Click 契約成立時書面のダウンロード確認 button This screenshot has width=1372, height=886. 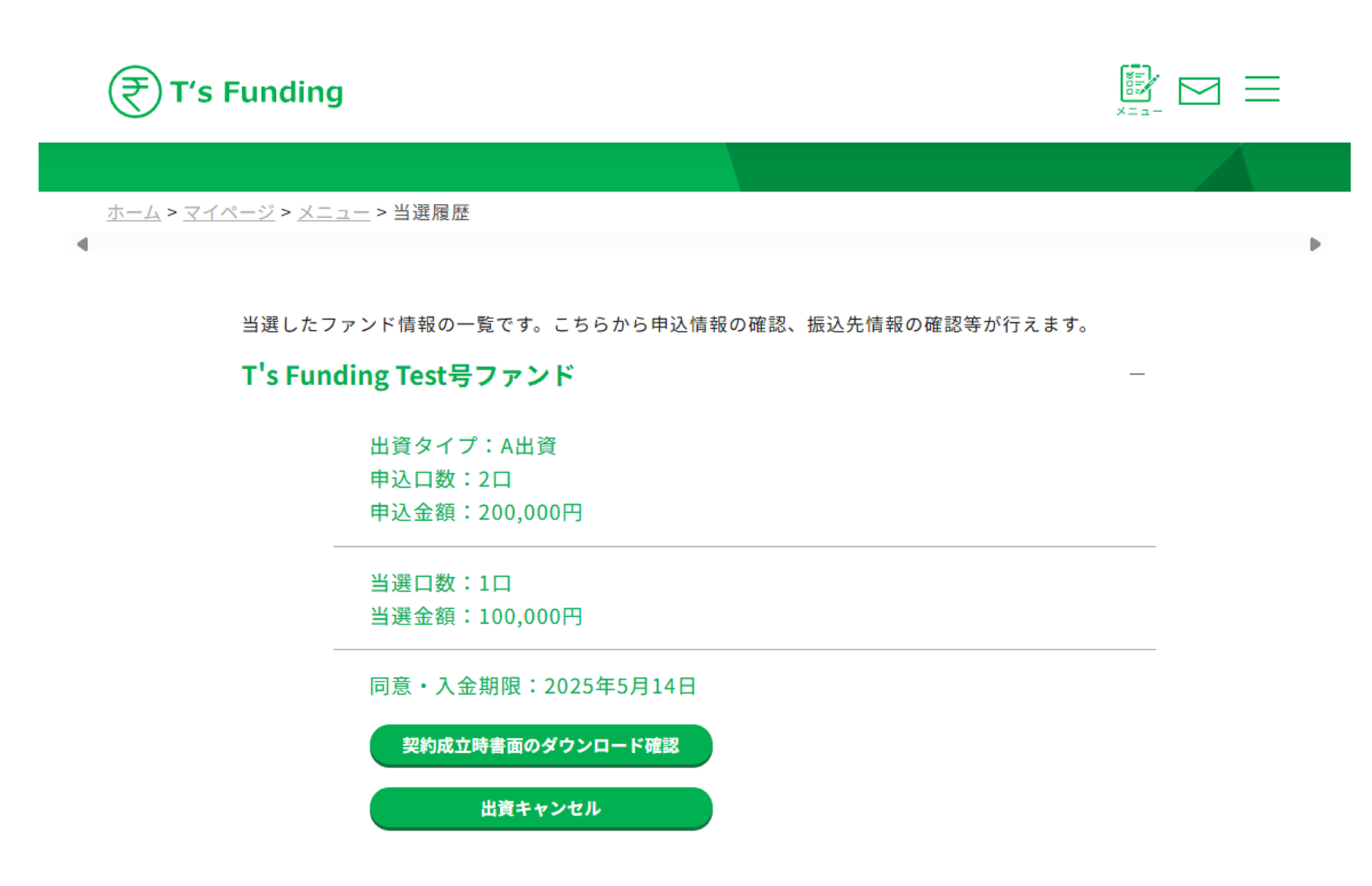pyautogui.click(x=540, y=746)
